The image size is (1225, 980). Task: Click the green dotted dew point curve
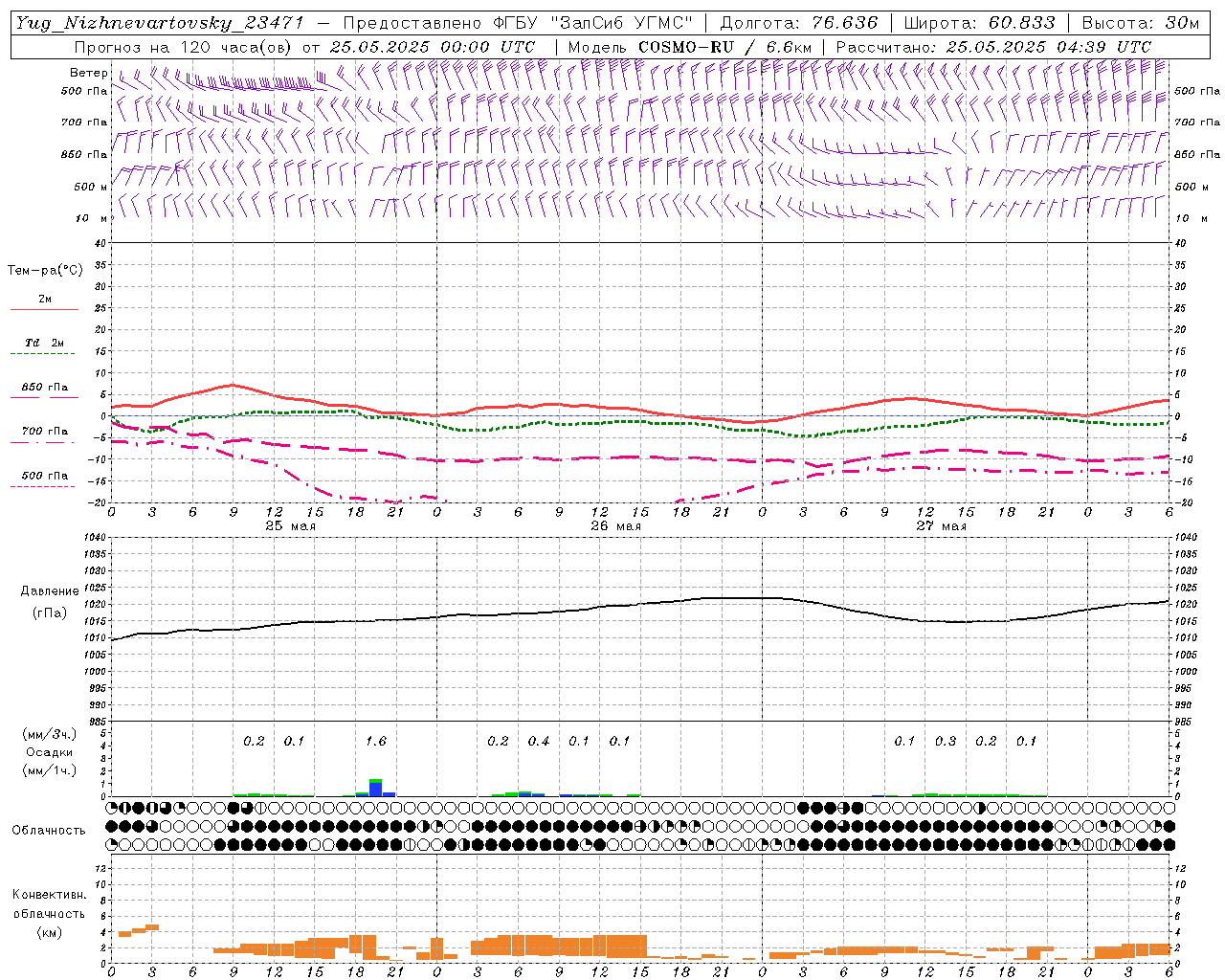tap(641, 422)
